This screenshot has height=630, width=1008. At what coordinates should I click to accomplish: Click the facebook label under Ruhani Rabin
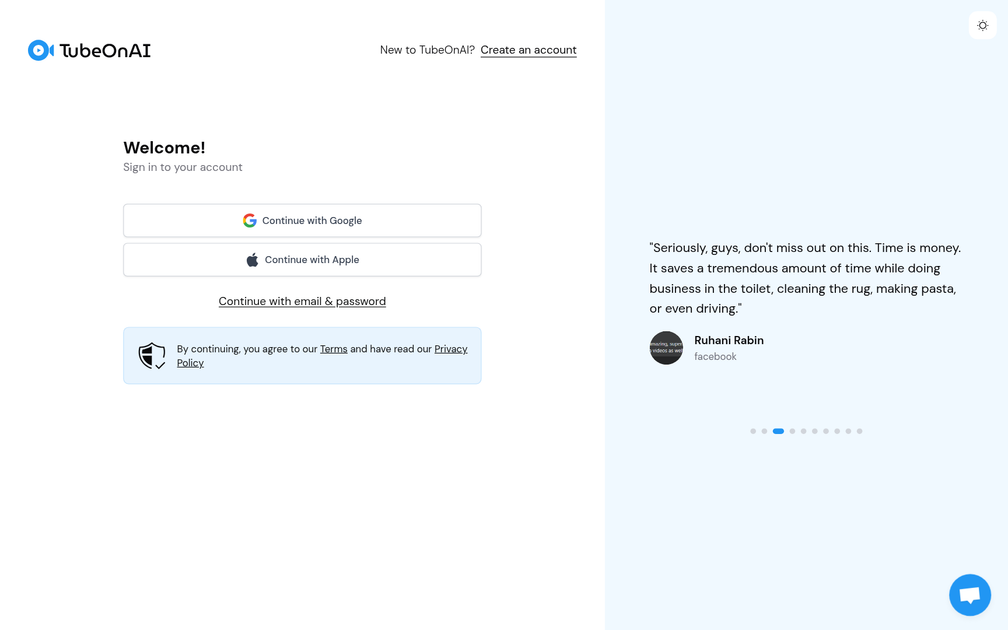[715, 356]
